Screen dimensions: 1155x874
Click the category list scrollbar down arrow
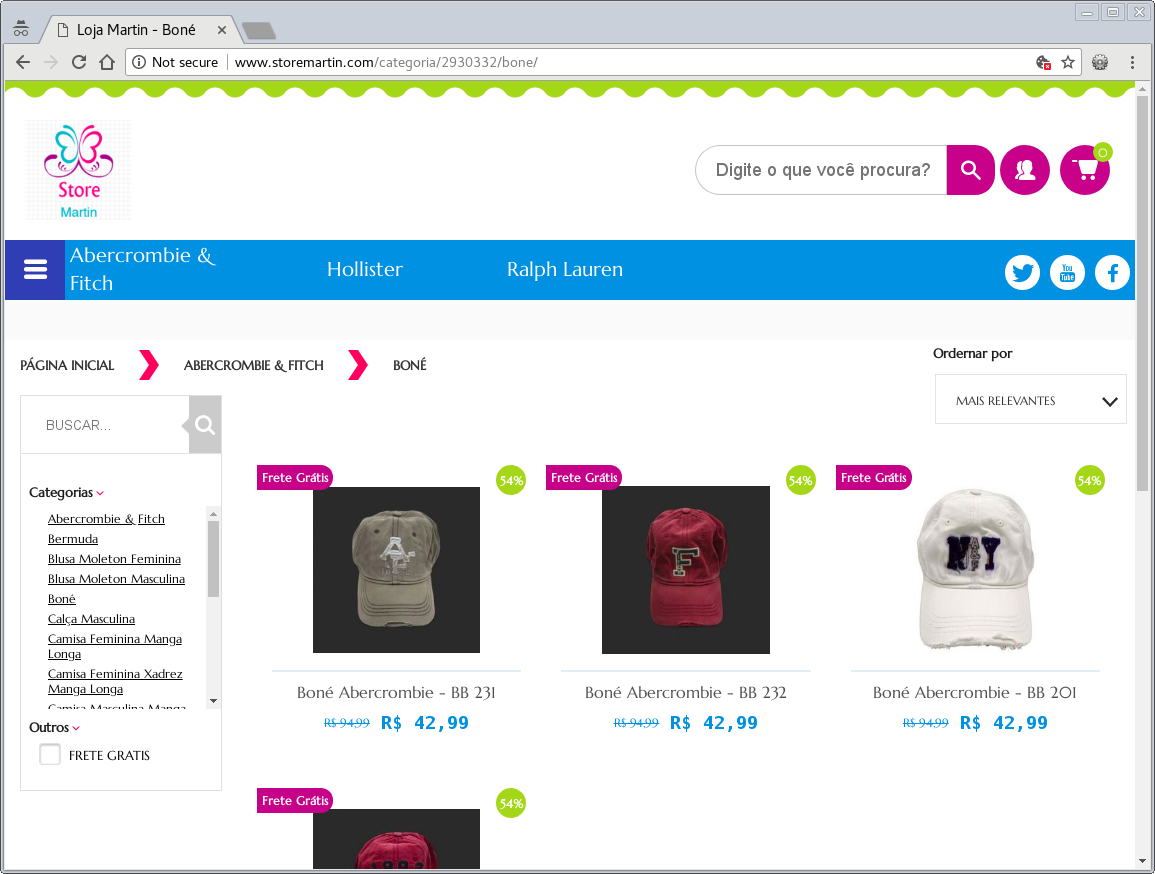tap(213, 701)
